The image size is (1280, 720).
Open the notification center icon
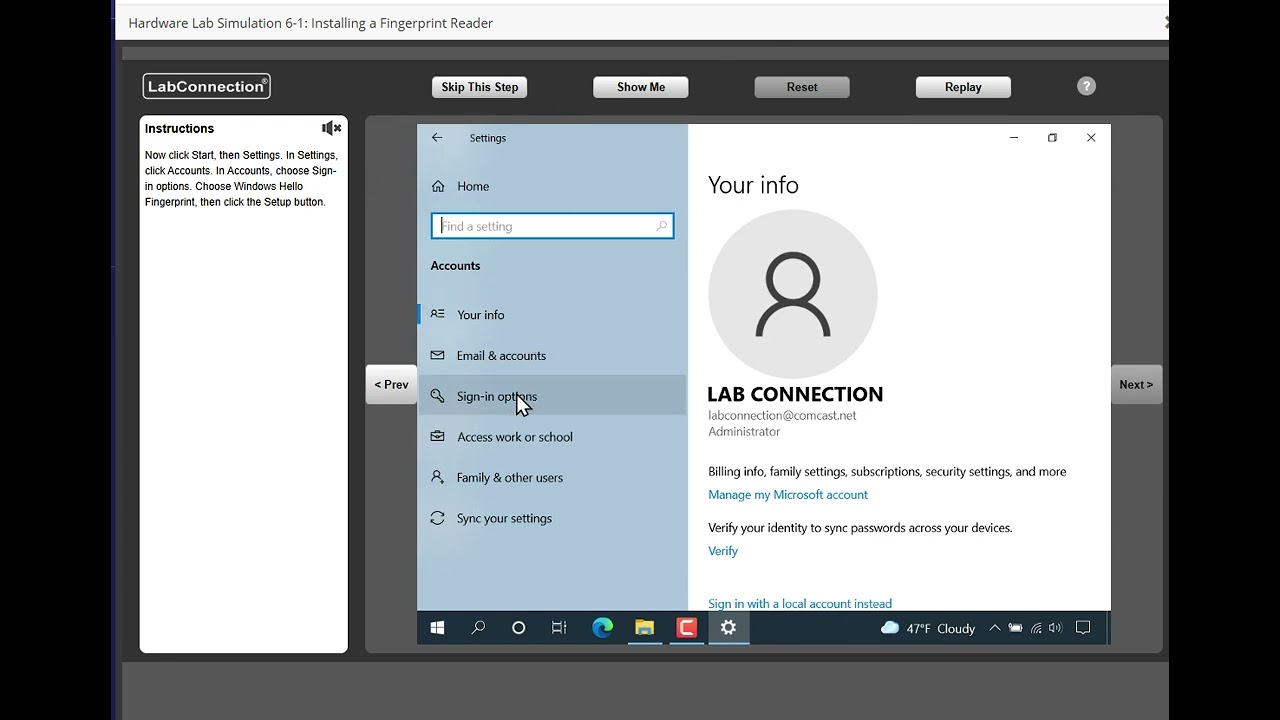[x=1083, y=628]
